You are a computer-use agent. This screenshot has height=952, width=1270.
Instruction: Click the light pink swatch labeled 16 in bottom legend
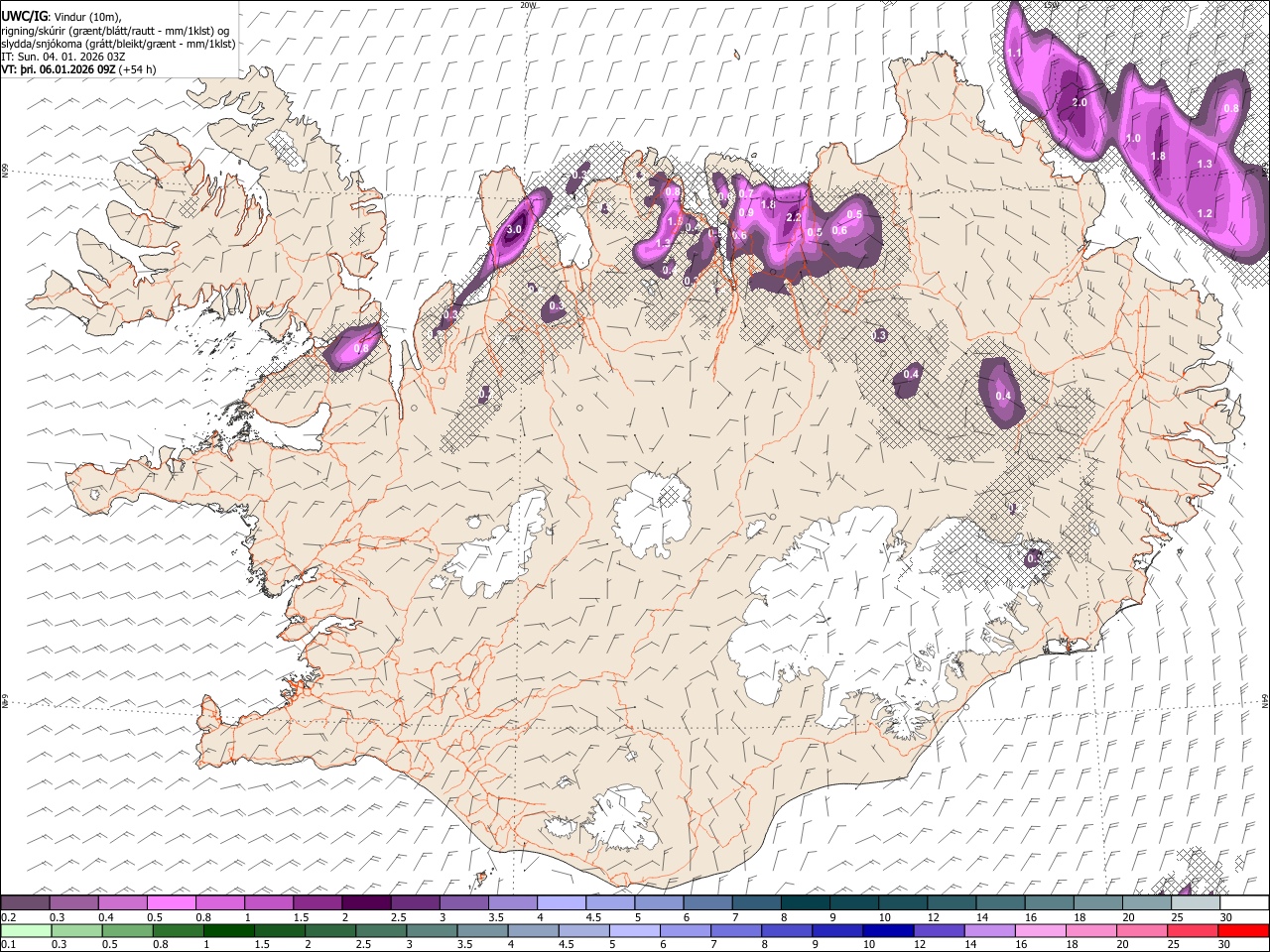pyautogui.click(x=1042, y=930)
